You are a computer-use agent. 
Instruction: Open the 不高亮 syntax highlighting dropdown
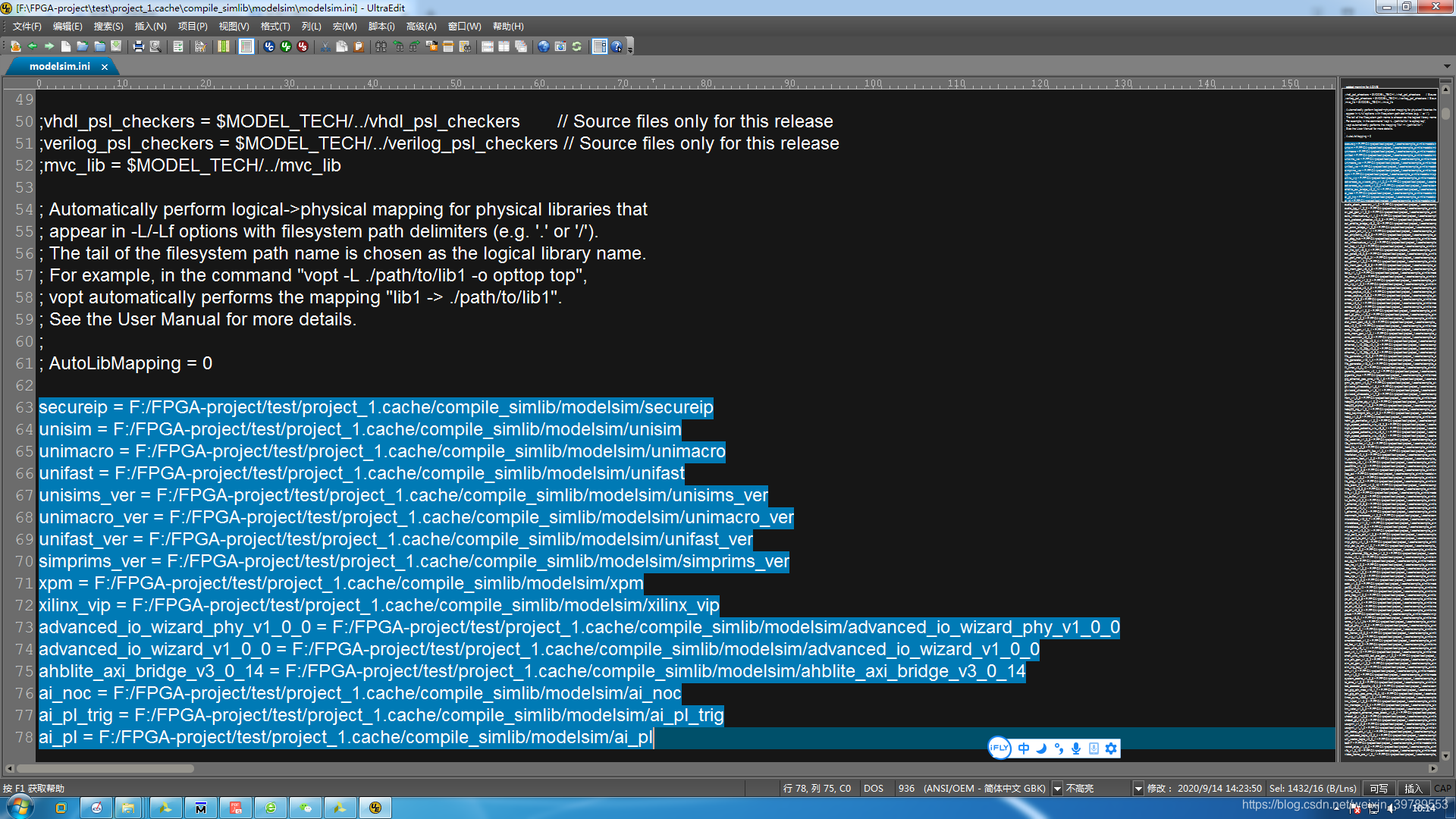1137,789
